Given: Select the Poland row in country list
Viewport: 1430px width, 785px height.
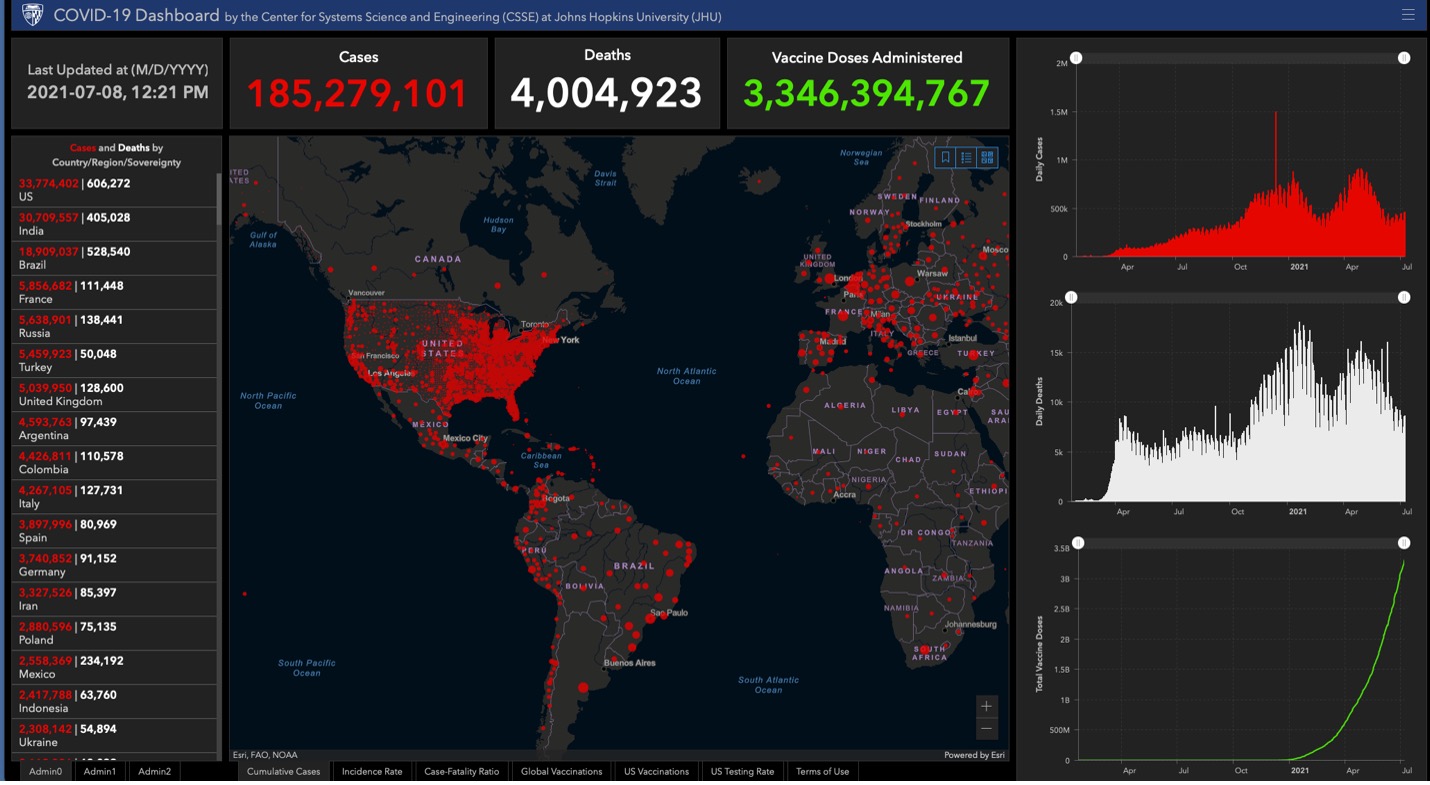Looking at the screenshot, I should point(114,633).
